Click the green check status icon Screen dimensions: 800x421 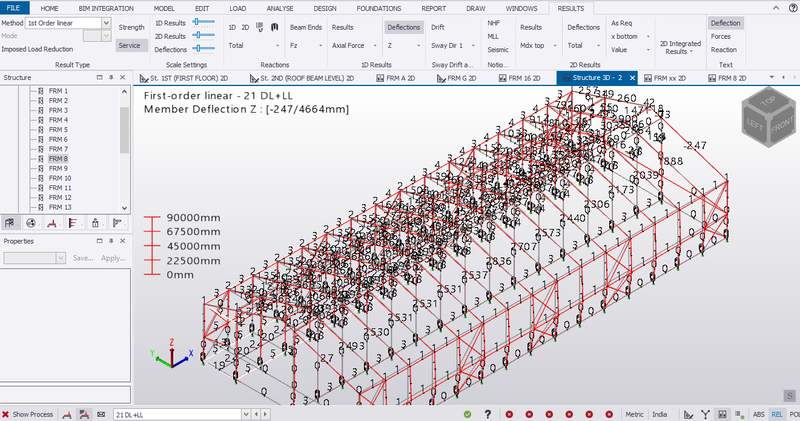point(467,414)
